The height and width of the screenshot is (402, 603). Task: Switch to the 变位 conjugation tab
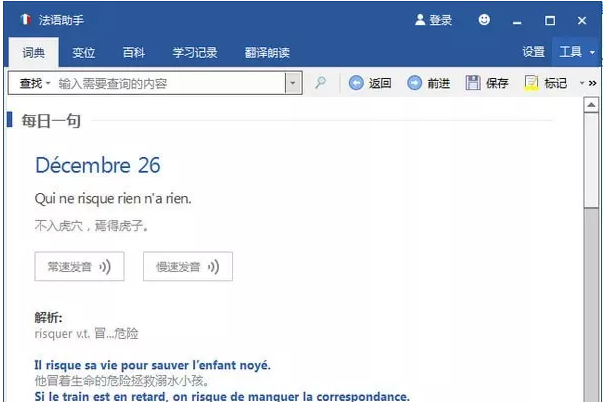click(84, 52)
